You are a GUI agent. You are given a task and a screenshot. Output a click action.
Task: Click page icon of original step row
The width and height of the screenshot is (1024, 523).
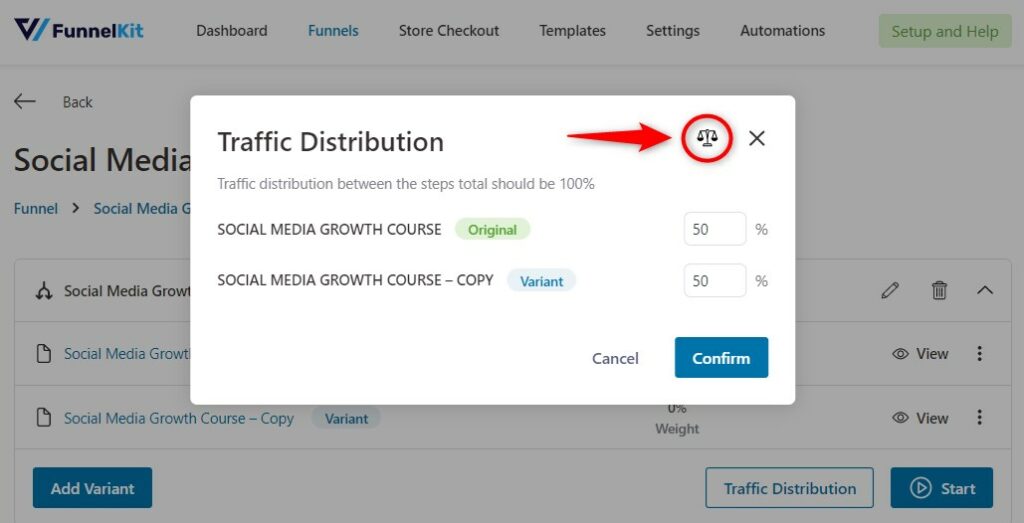(x=44, y=354)
